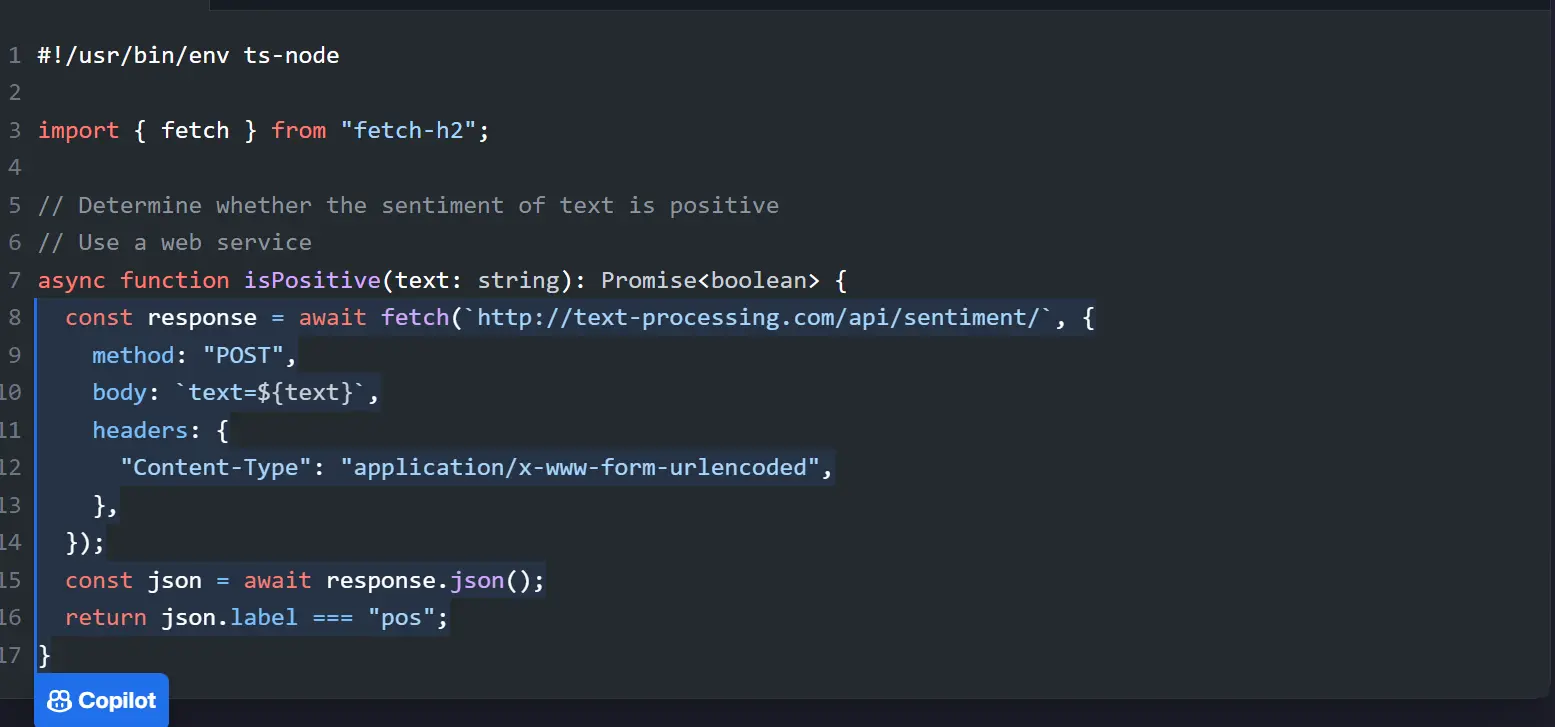Image resolution: width=1555 pixels, height=727 pixels.
Task: Click the "Content-Type" header key
Action: click(215, 467)
